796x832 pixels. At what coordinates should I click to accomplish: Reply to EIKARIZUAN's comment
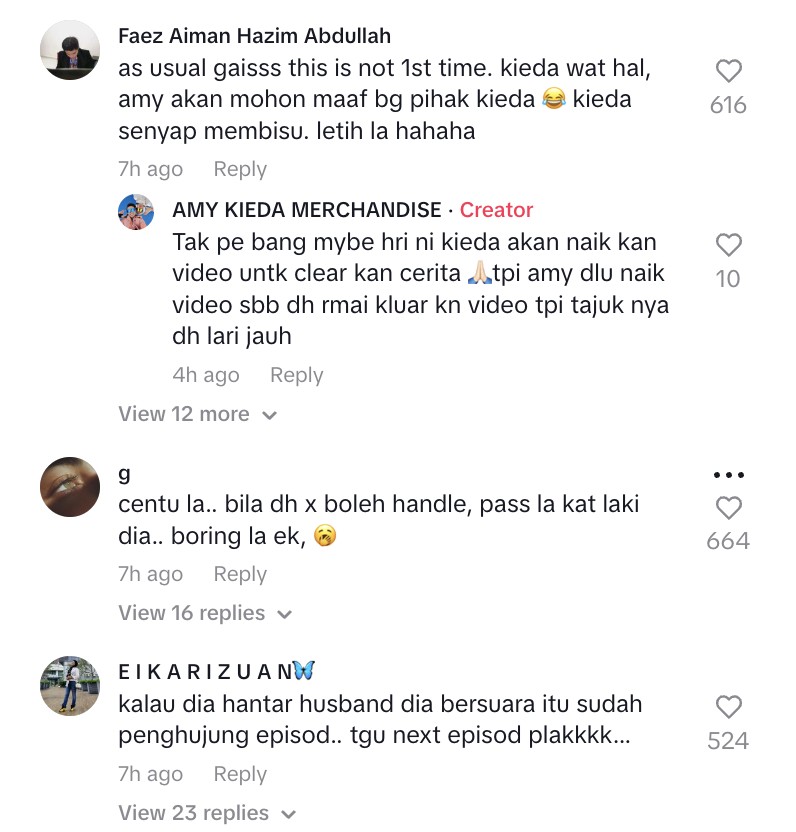240,774
